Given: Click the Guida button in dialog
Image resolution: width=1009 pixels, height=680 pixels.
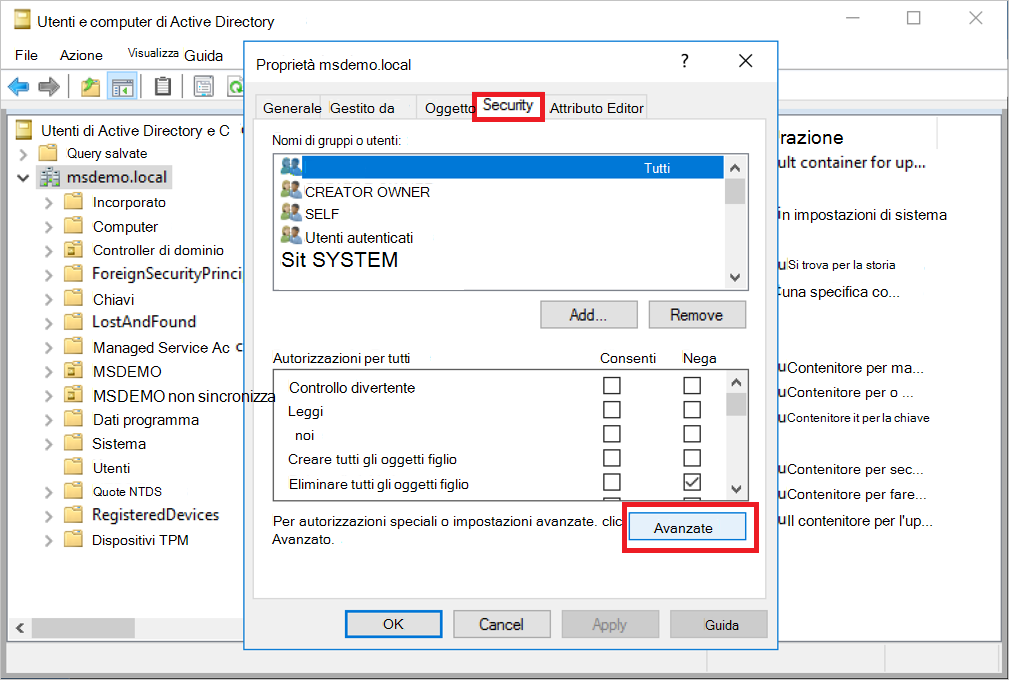Looking at the screenshot, I should coord(719,624).
